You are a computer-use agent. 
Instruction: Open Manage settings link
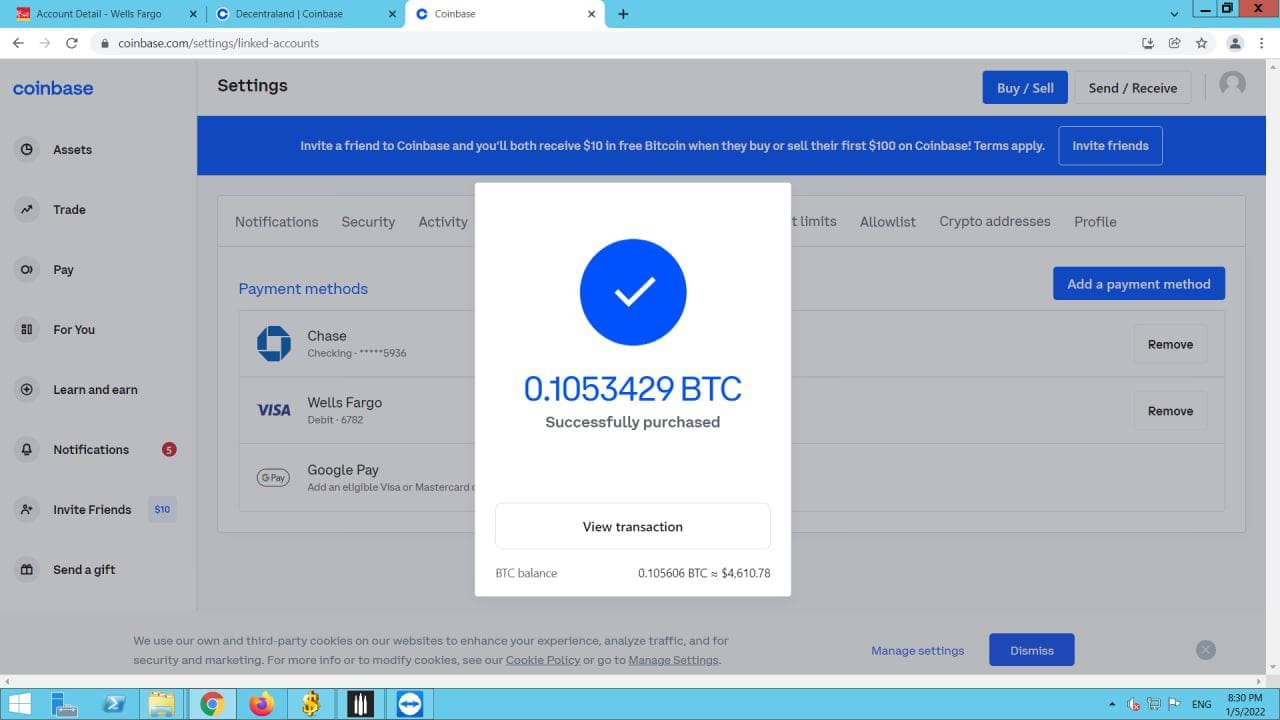[x=917, y=650]
